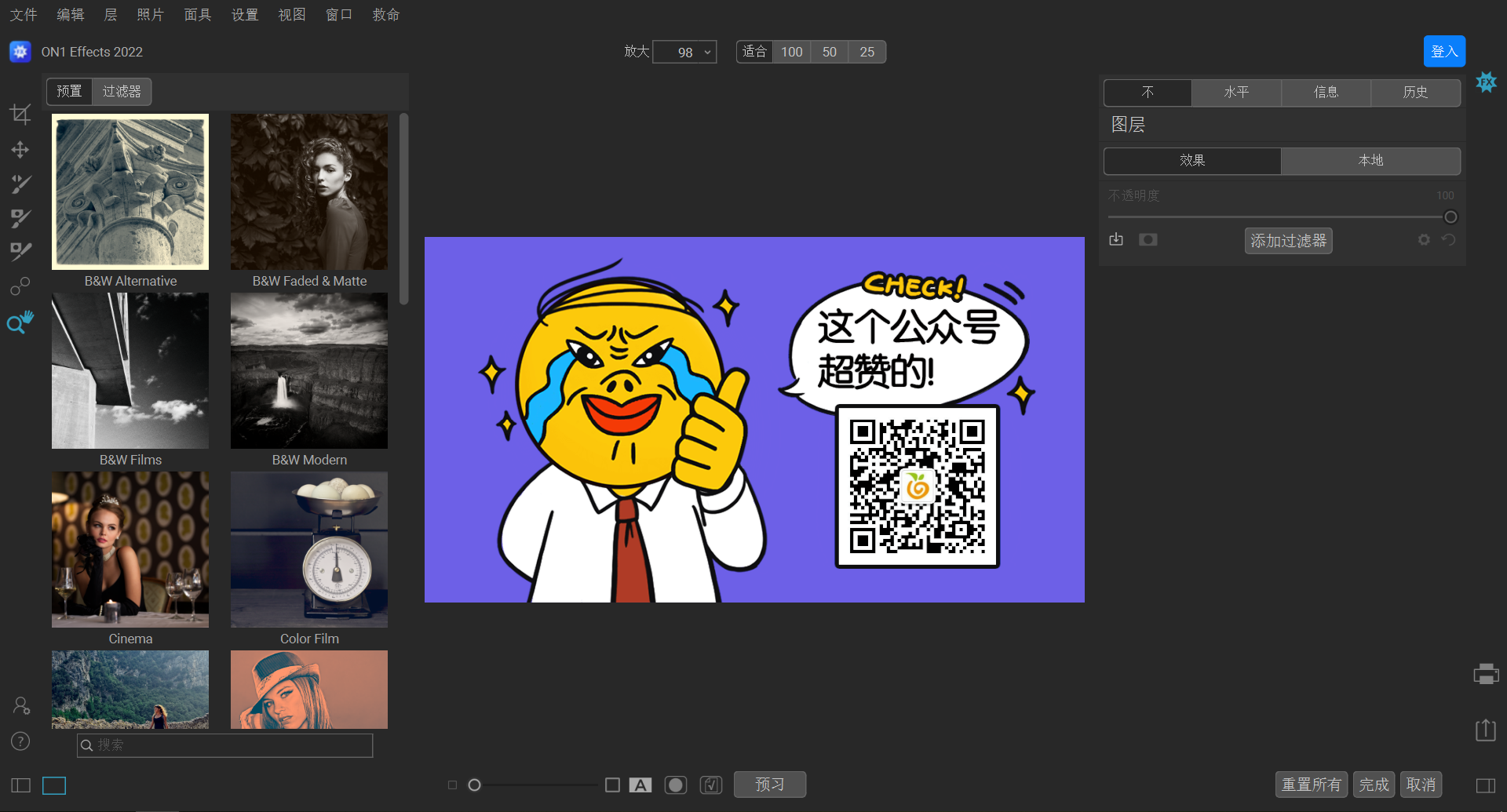The width and height of the screenshot is (1507, 812).
Task: Click the 重置所有 reset all button
Action: click(1312, 785)
